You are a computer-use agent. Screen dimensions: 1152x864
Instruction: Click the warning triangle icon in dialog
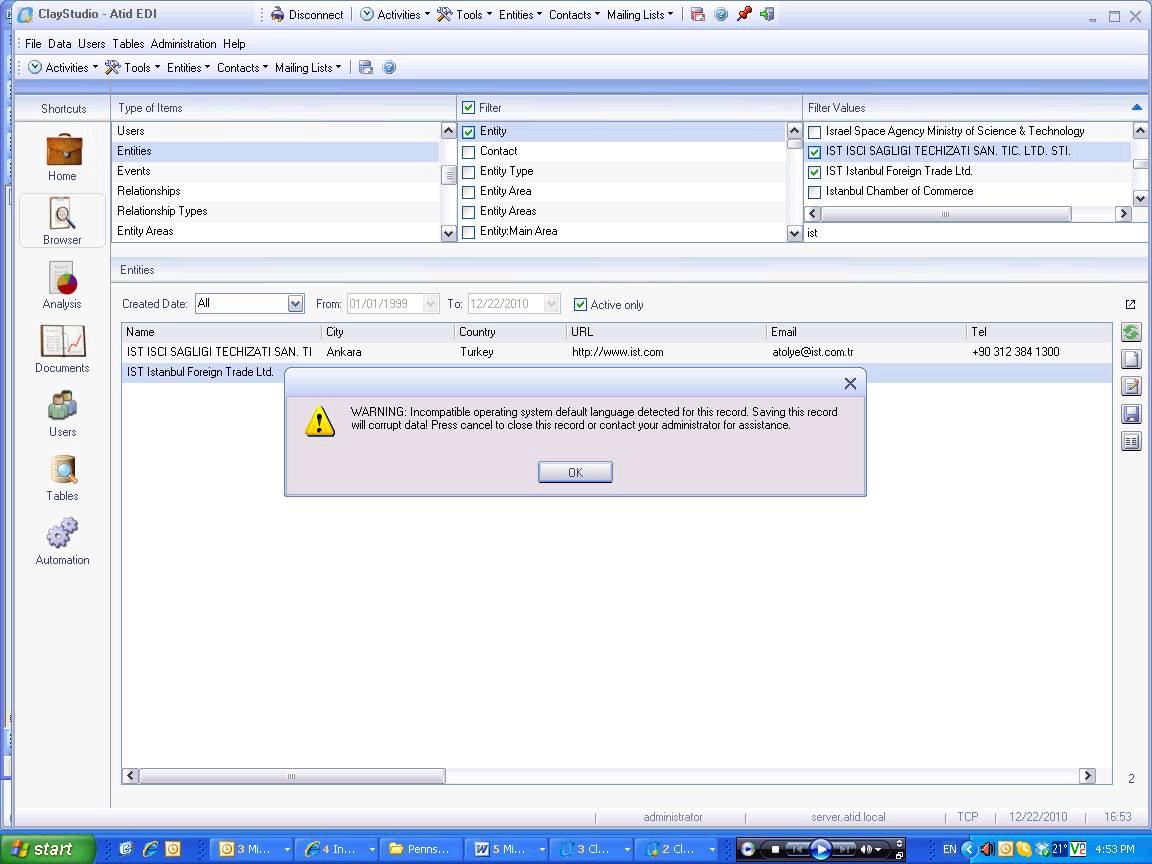tap(320, 420)
